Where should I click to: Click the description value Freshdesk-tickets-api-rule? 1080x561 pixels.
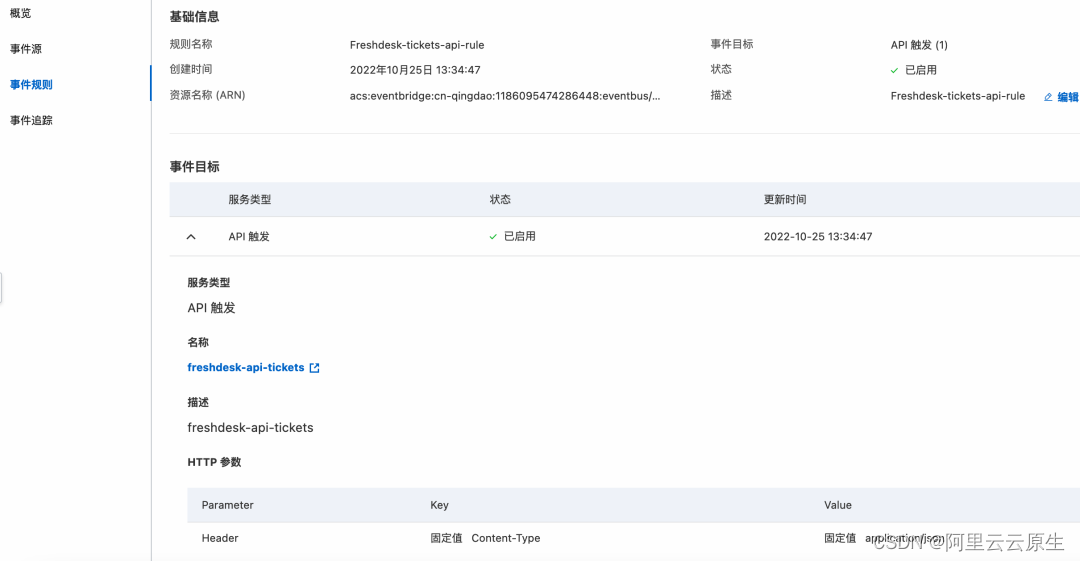(x=957, y=96)
